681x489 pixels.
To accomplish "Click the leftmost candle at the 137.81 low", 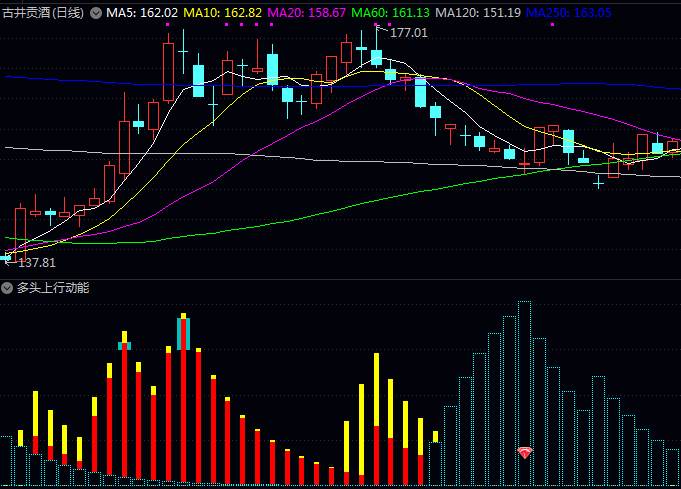I will [6, 257].
